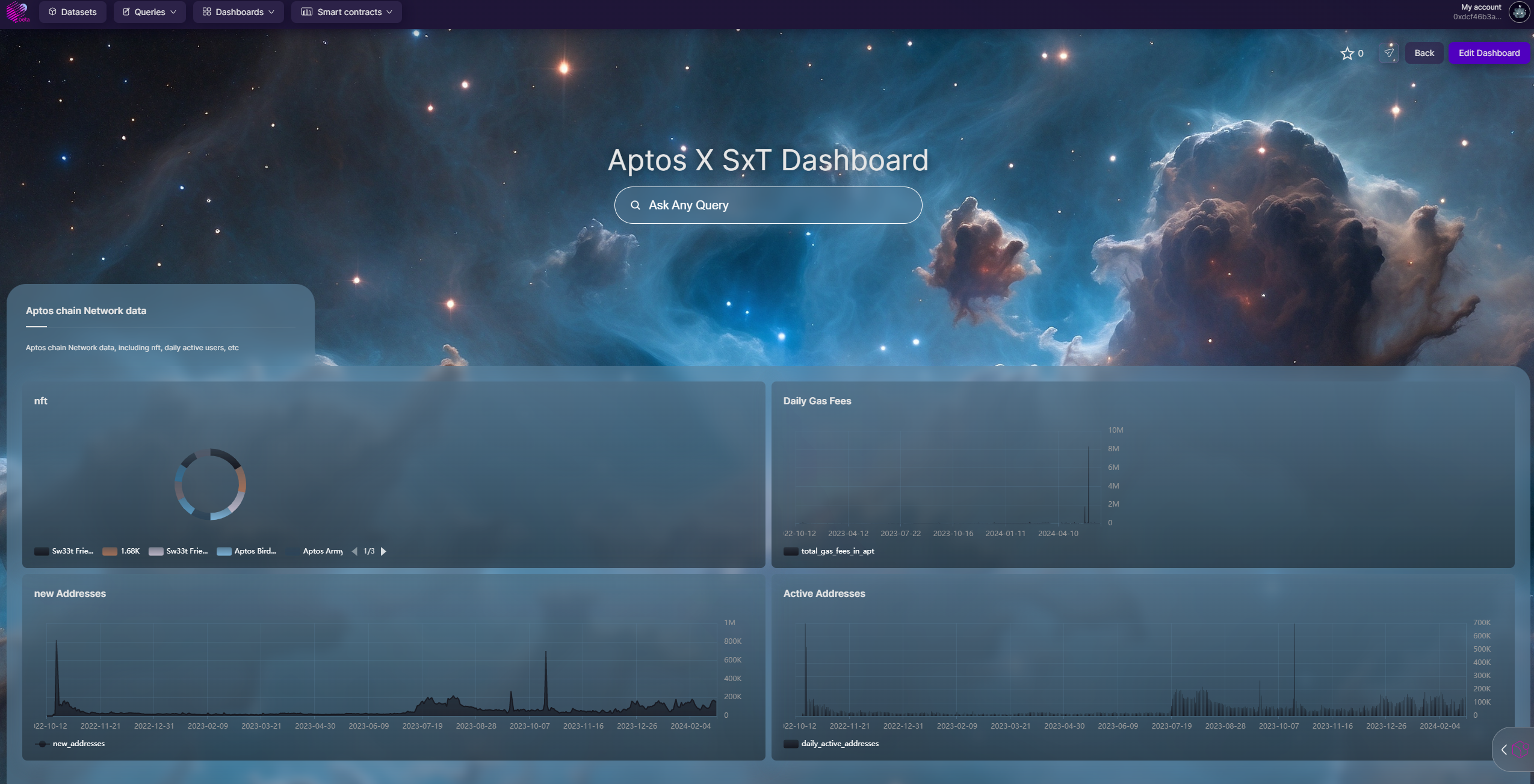Screen dimensions: 1534x784
Task: Open the account avatar icon
Action: [1519, 12]
